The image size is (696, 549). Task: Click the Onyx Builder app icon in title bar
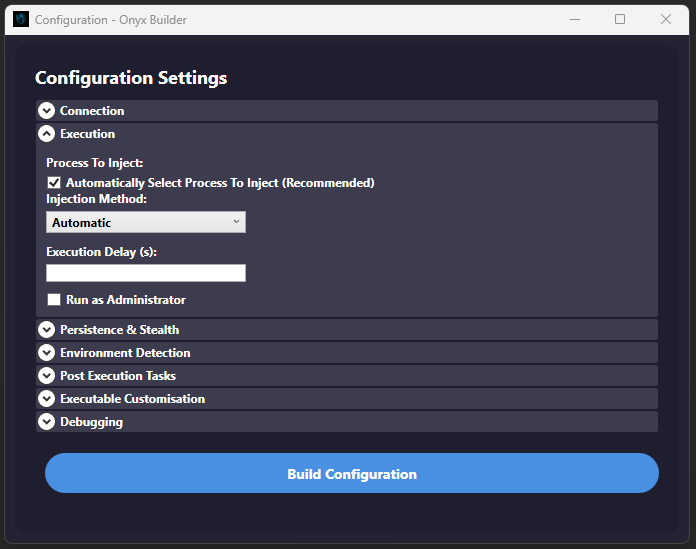(x=21, y=19)
